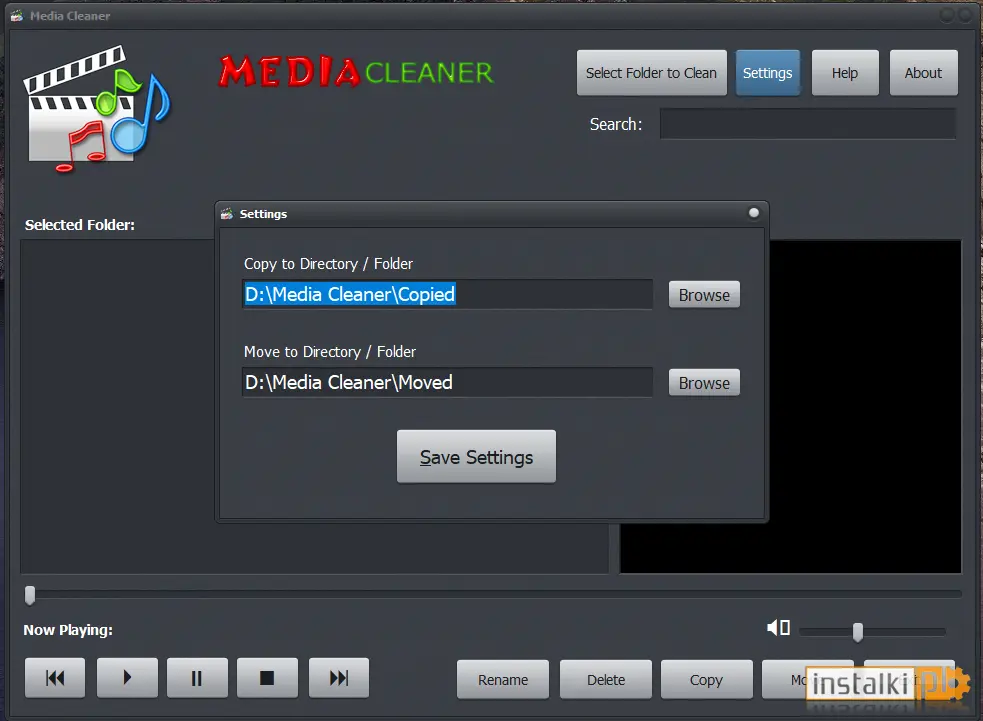
Task: Open the Help button
Action: point(844,73)
